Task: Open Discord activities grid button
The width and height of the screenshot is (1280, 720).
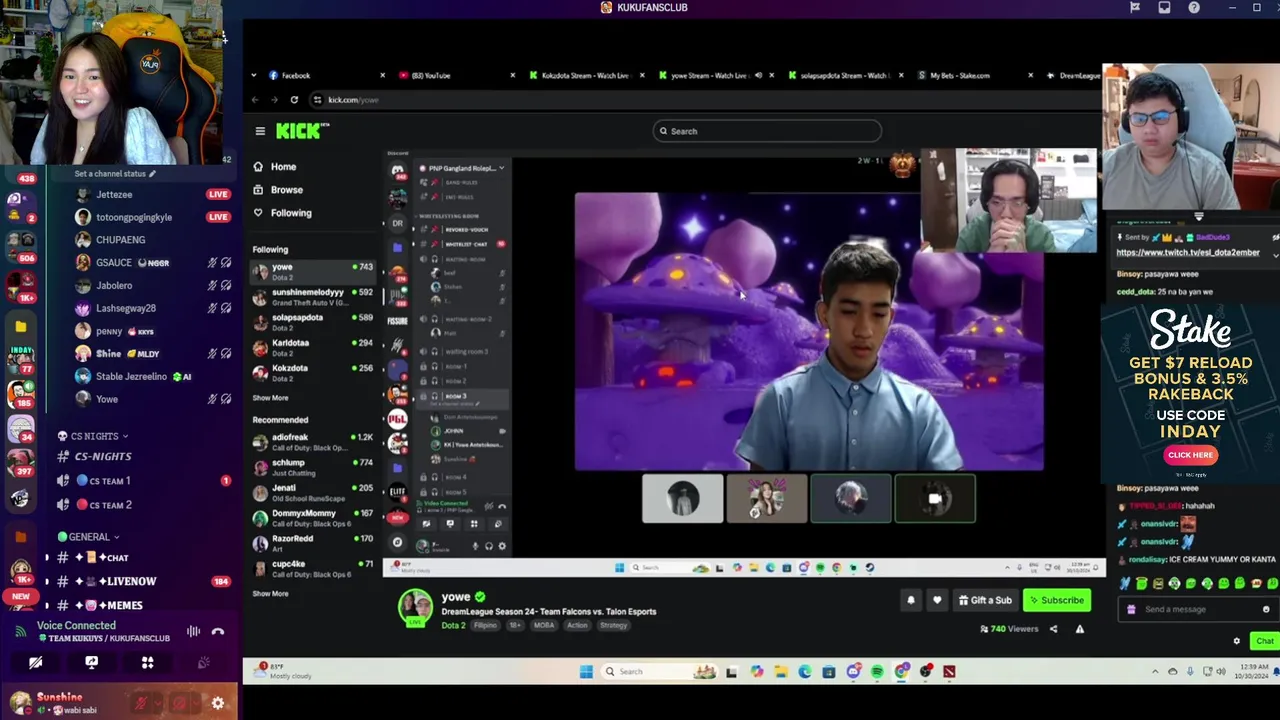Action: (147, 662)
